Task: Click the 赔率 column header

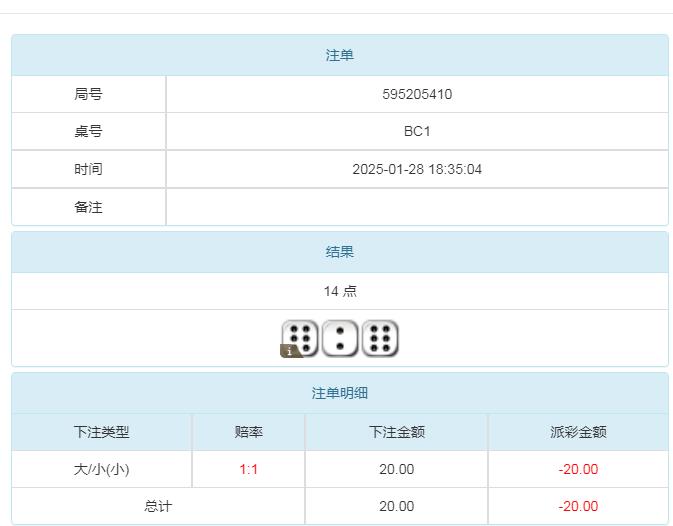Action: click(x=249, y=432)
